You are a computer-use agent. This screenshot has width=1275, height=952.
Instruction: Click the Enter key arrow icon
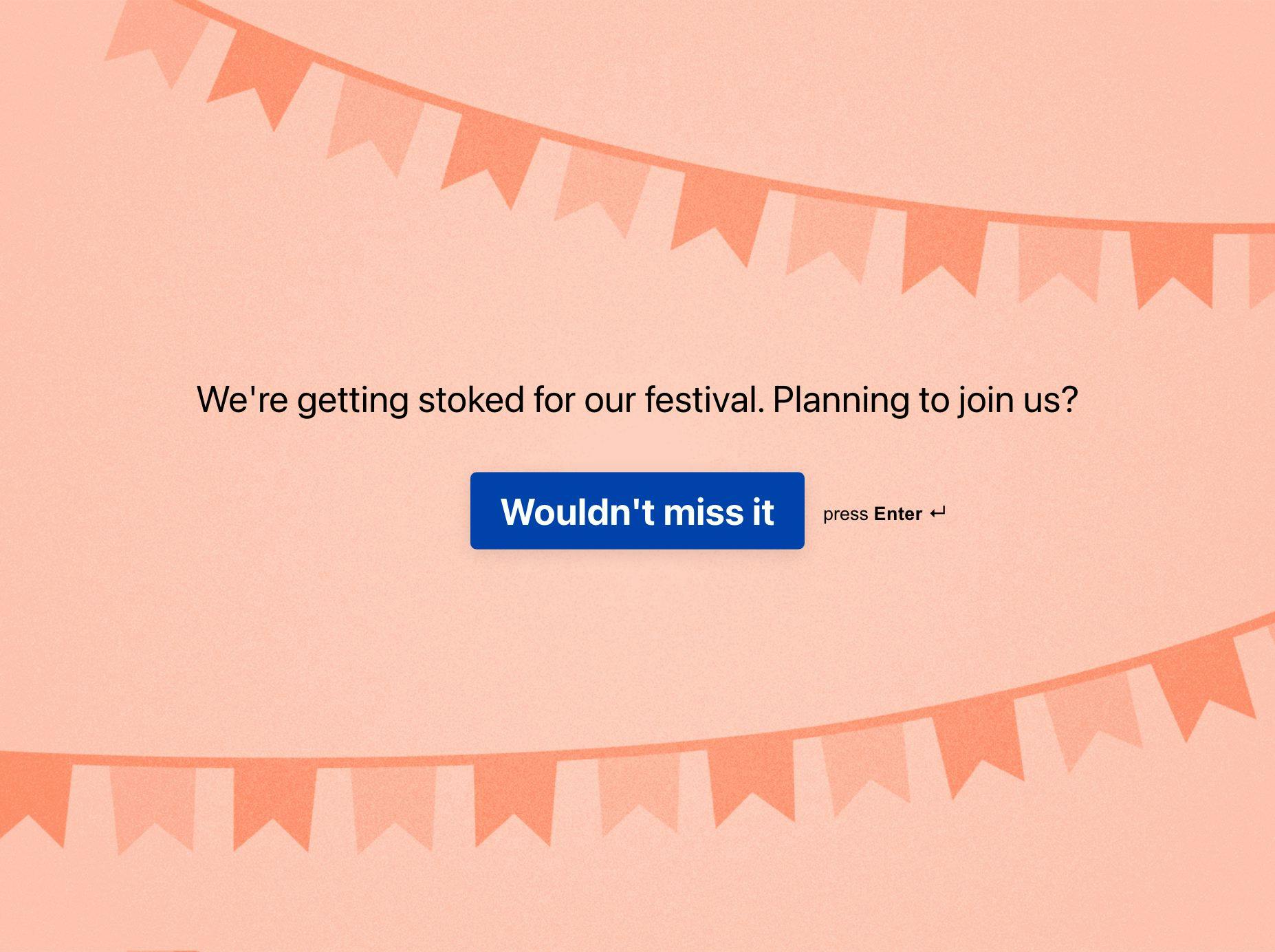point(937,513)
